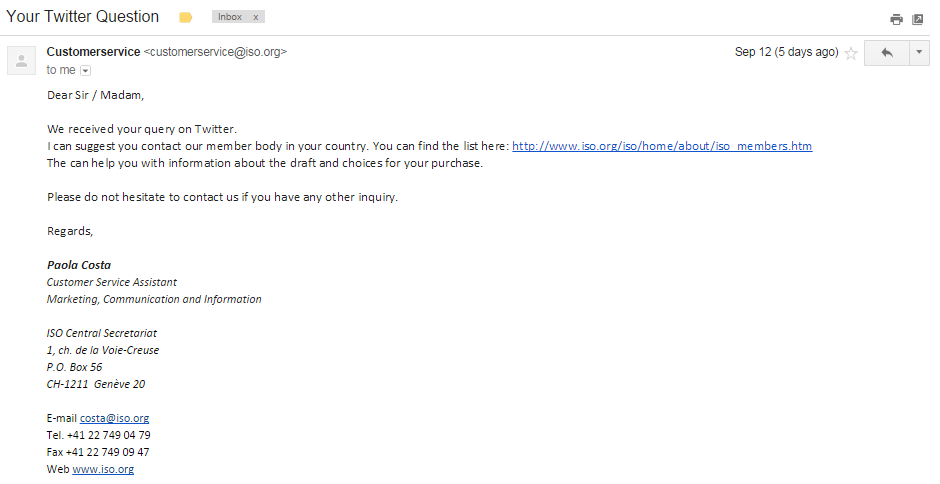This screenshot has width=940, height=484.
Task: Click the Sep 12 date stamp
Action: point(787,52)
